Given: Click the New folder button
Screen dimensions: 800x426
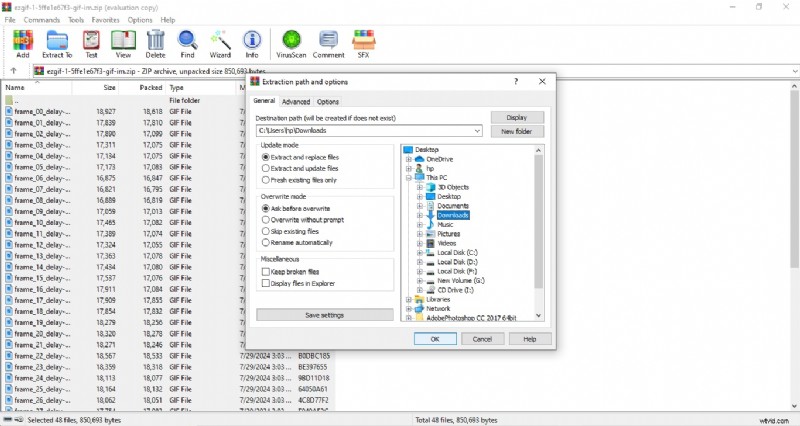Looking at the screenshot, I should click(x=517, y=131).
